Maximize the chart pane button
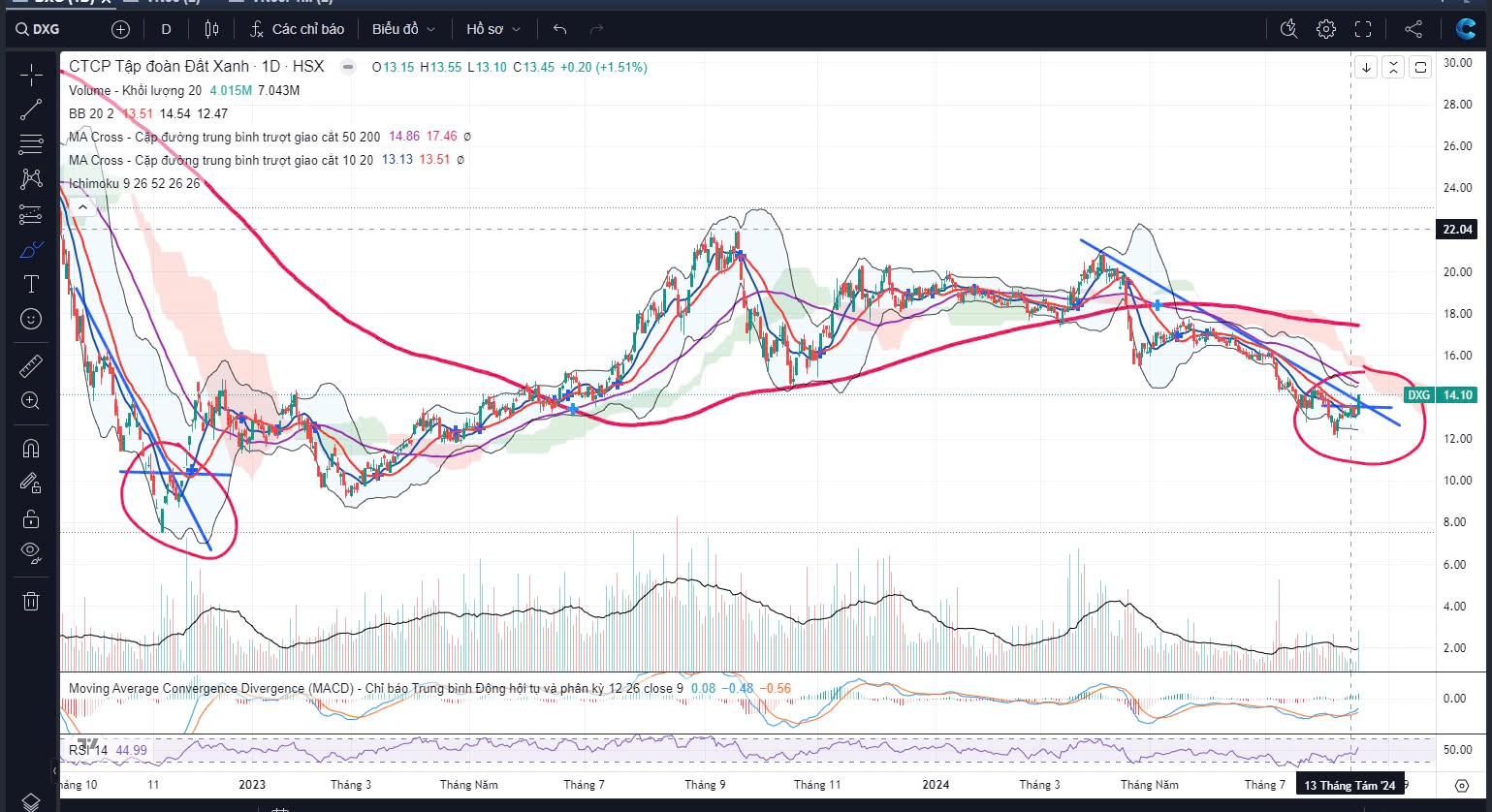Viewport: 1492px width, 812px height. pos(1420,67)
